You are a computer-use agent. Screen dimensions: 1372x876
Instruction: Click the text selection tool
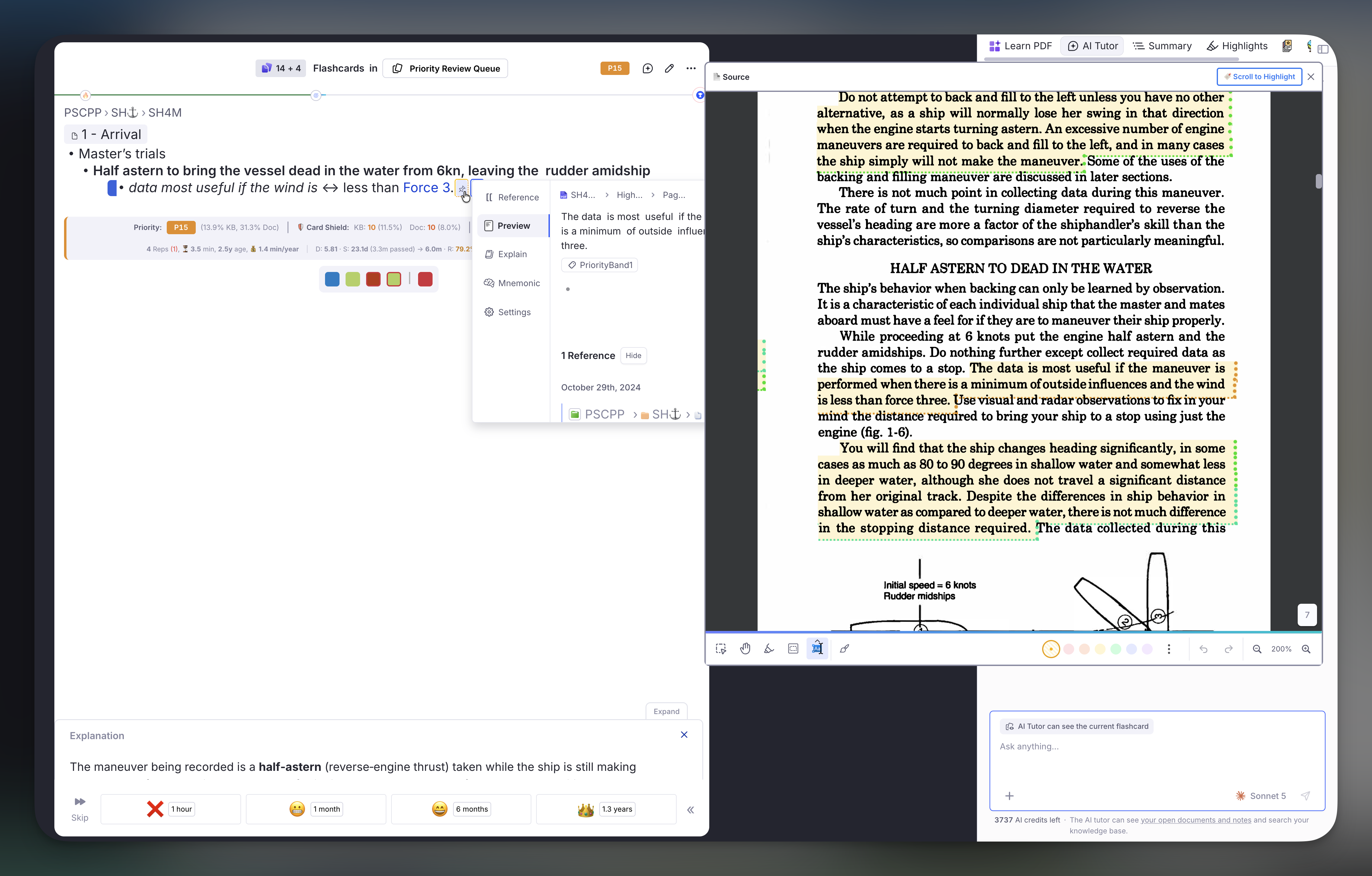coord(817,648)
